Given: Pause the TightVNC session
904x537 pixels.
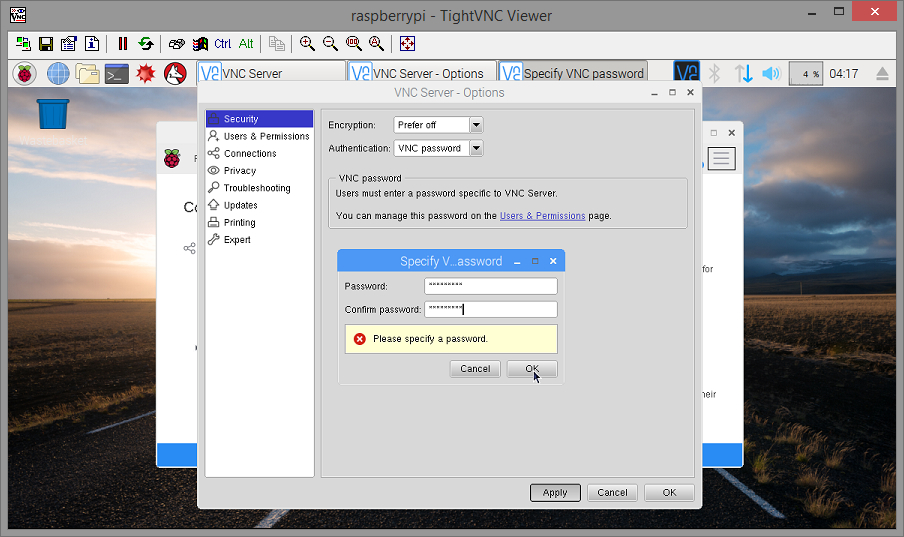Looking at the screenshot, I should pyautogui.click(x=123, y=44).
